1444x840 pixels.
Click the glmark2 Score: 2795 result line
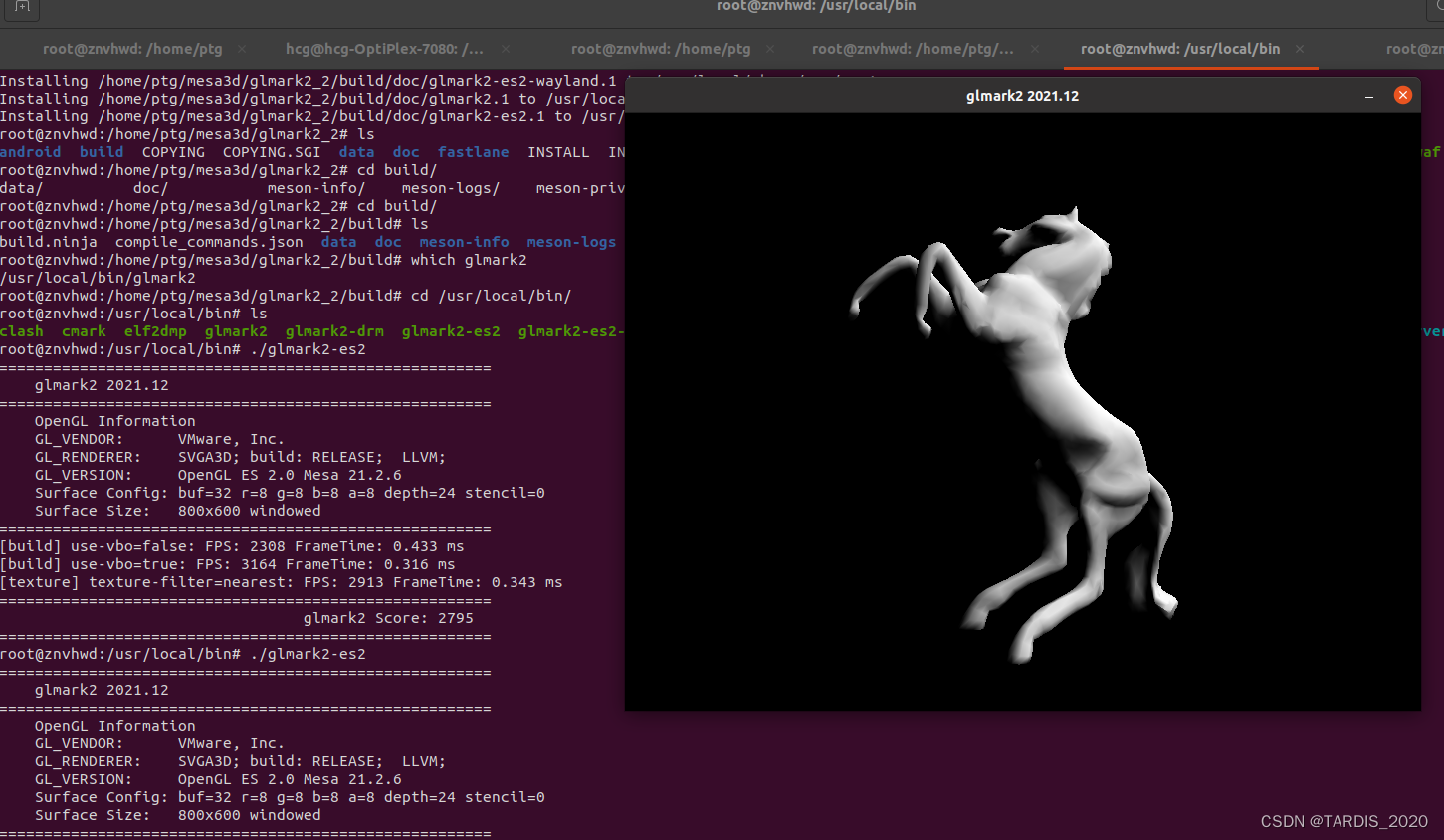388,617
